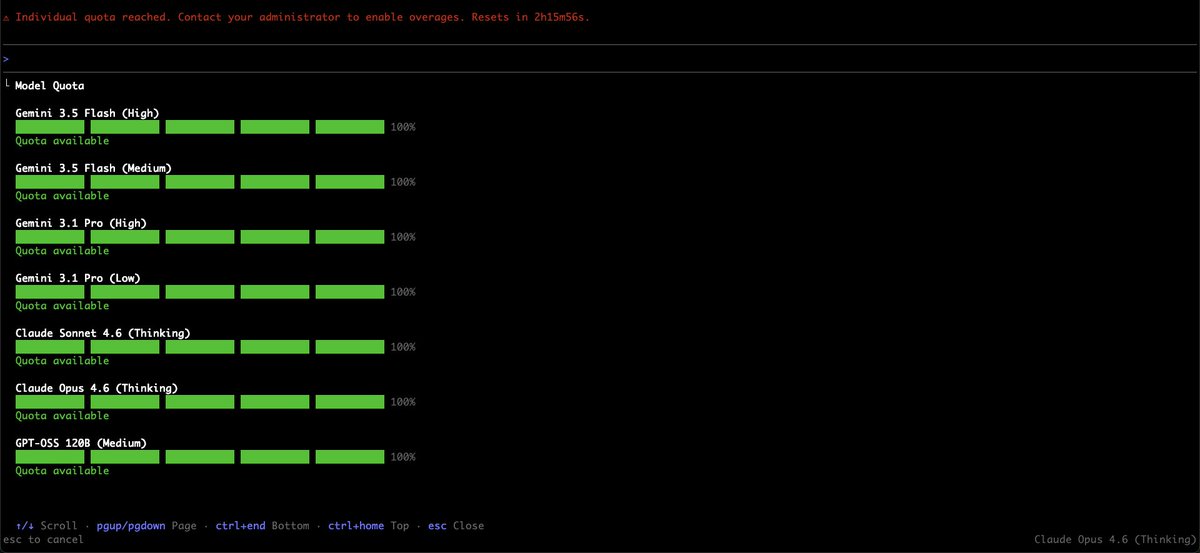The width and height of the screenshot is (1200, 553).
Task: Click Quota available under Gemini 3.5 Flash (High)
Action: coord(62,141)
